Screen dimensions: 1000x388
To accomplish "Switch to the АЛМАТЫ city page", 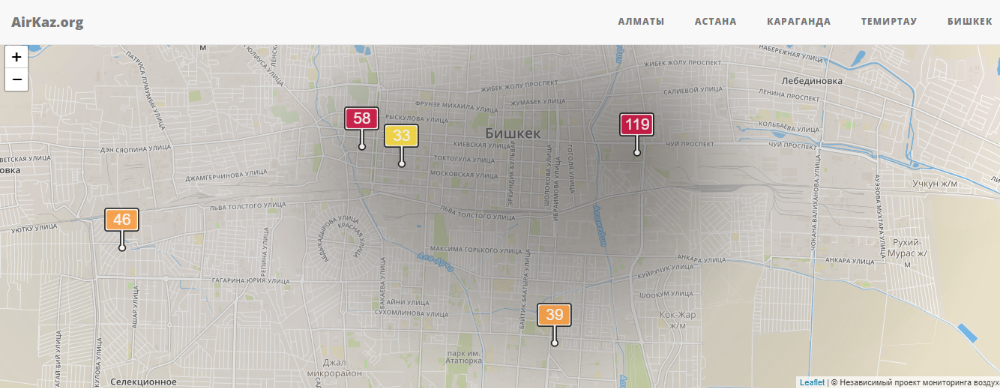I will 641,22.
